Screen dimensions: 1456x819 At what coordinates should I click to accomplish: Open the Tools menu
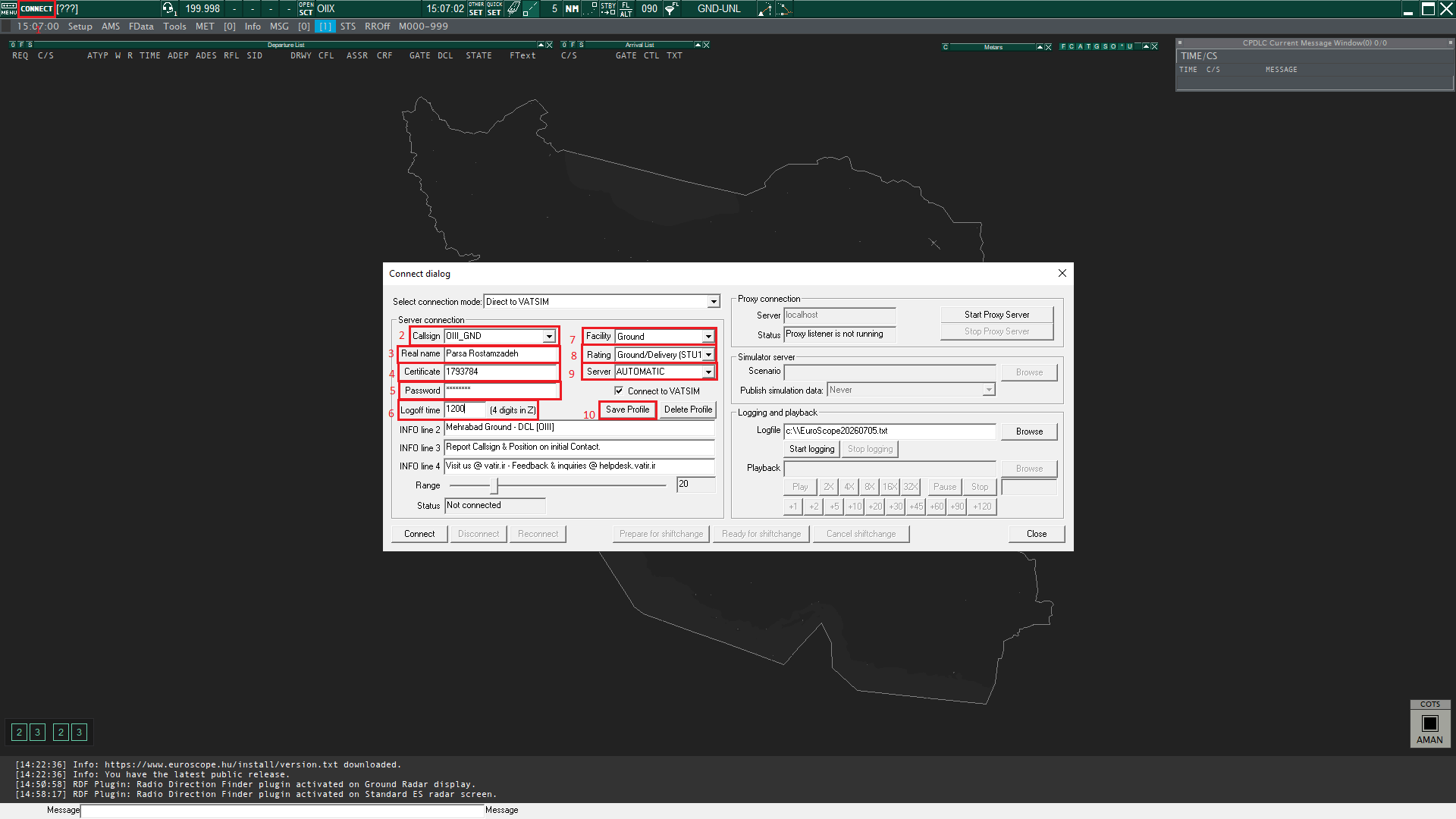click(x=174, y=27)
